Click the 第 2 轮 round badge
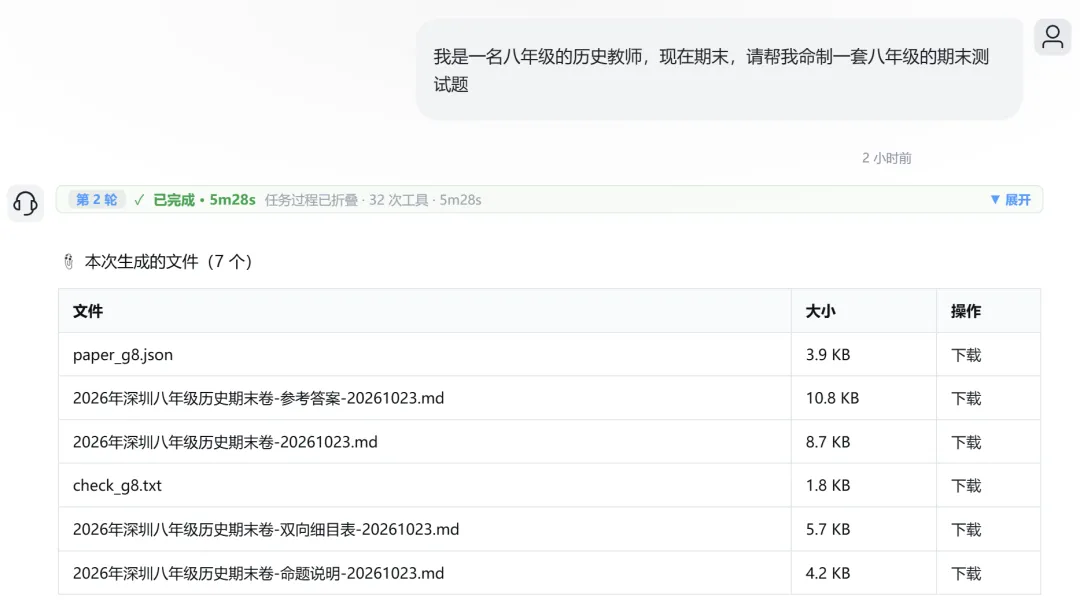1080x607 pixels. pos(96,200)
